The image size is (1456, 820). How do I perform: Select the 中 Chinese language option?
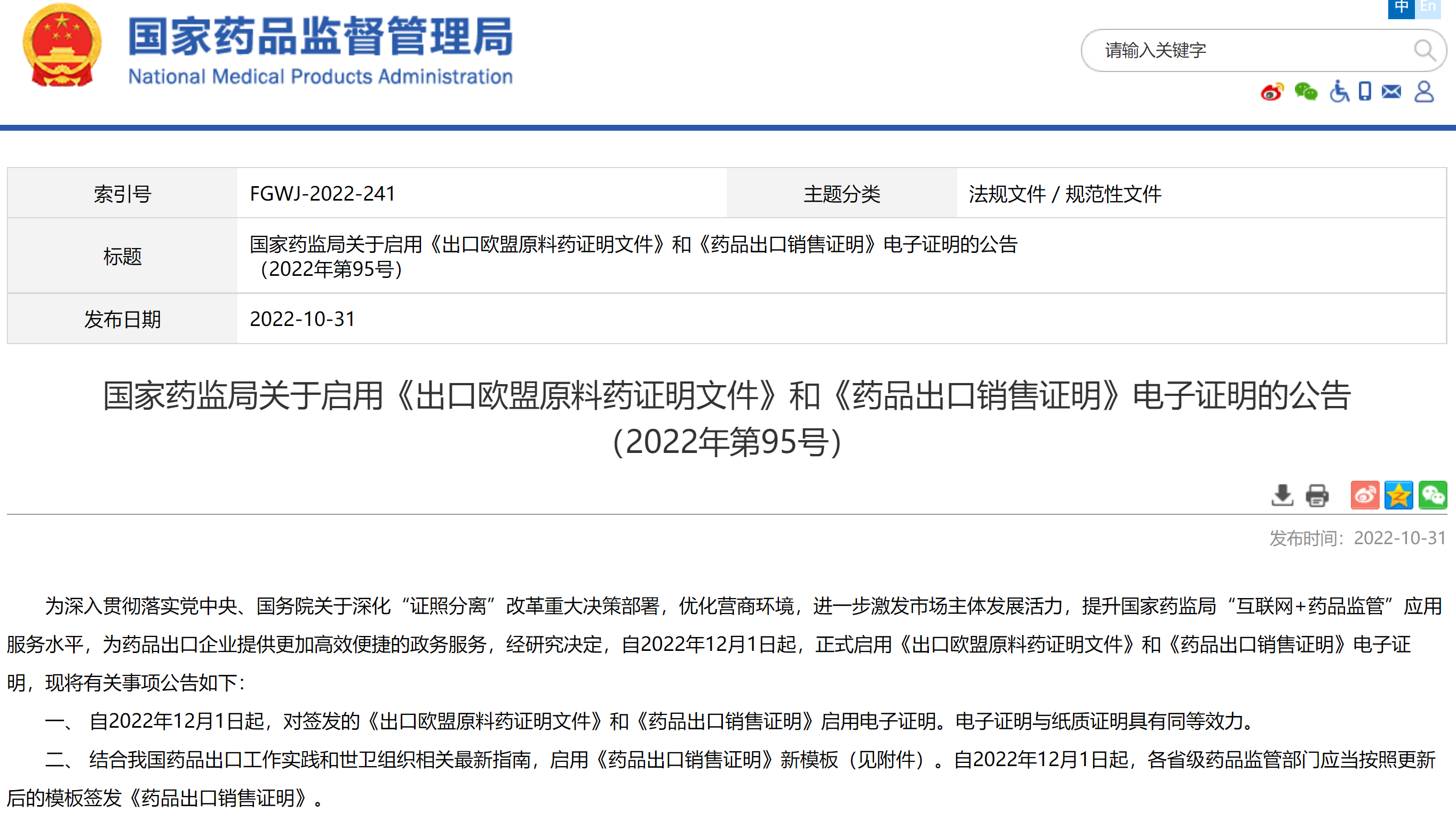point(1401,8)
